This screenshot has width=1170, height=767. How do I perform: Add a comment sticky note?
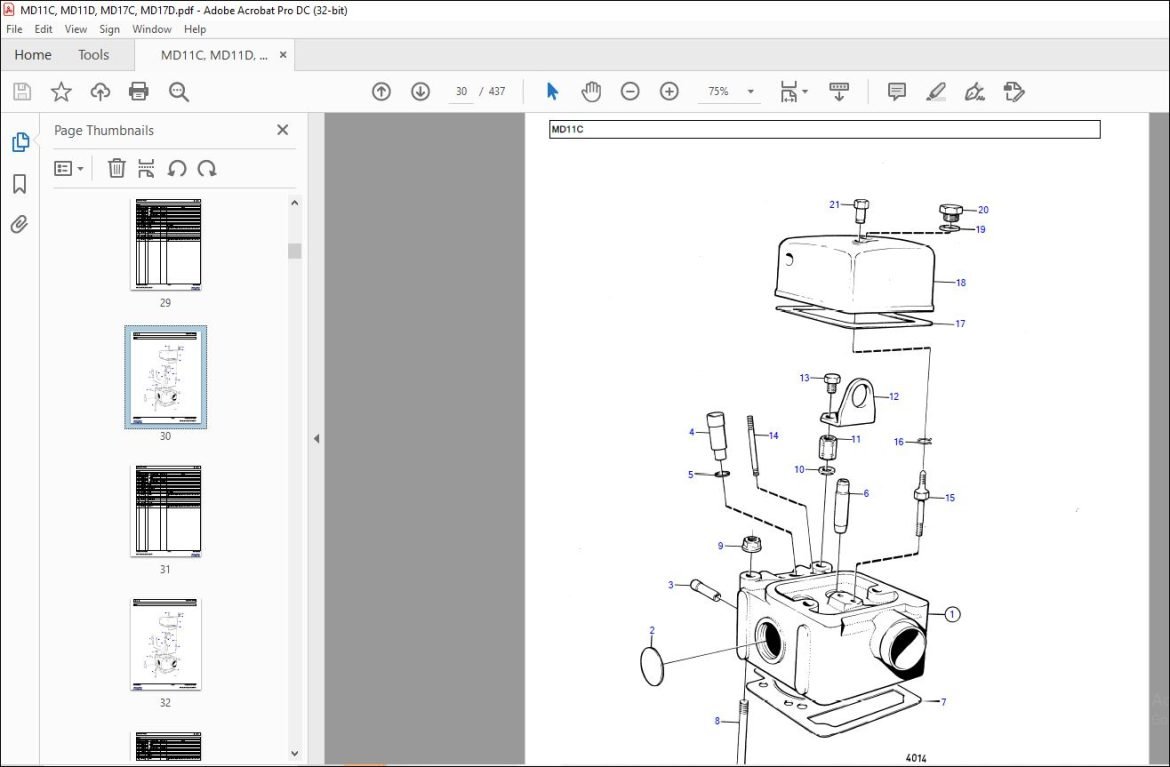pyautogui.click(x=896, y=91)
